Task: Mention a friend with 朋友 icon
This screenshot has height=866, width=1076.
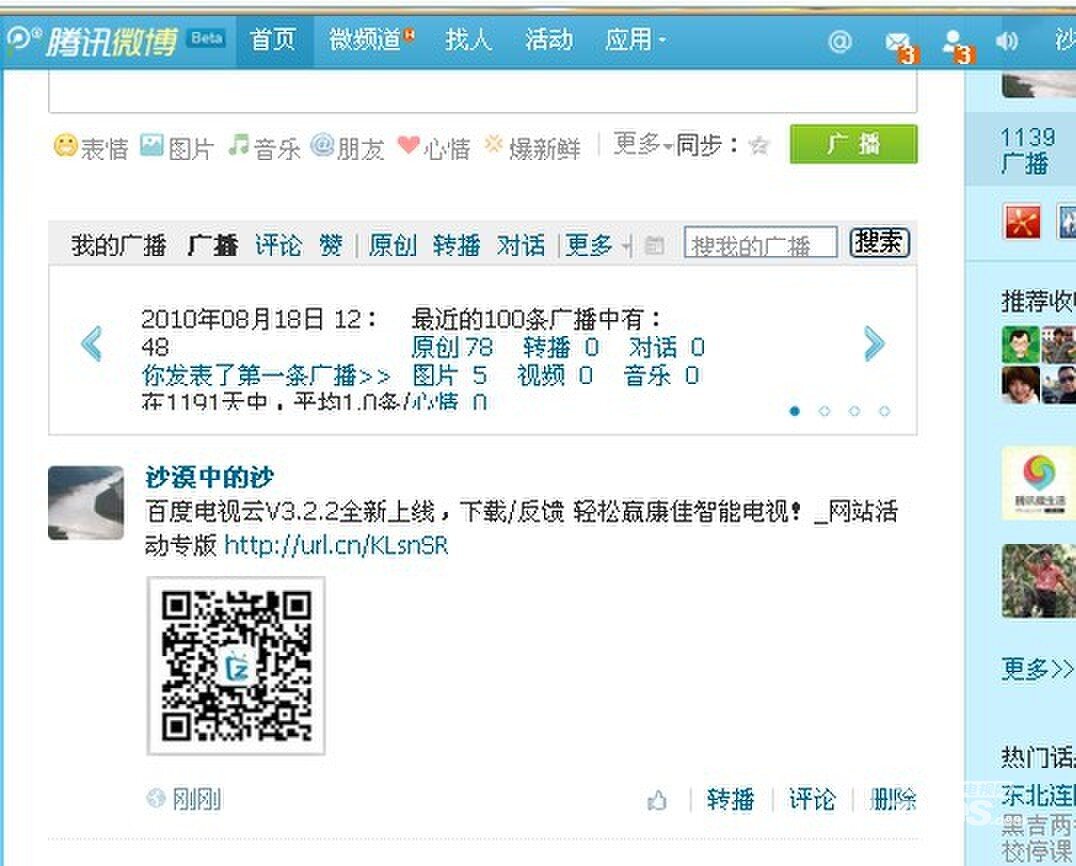Action: pyautogui.click(x=322, y=145)
